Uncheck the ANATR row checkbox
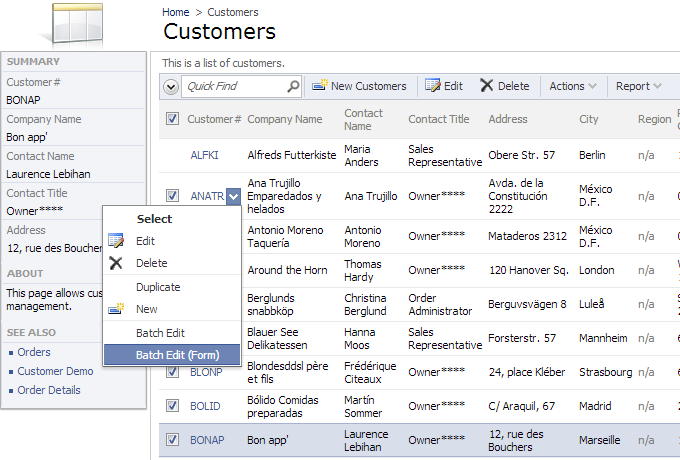680x460 pixels. 172,196
